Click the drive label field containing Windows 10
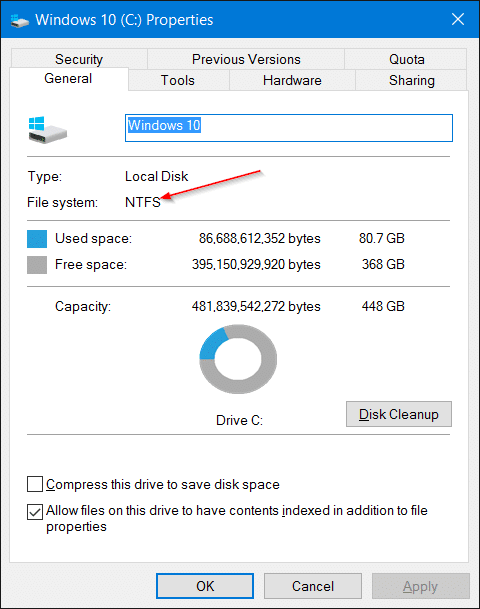The image size is (480, 609). click(289, 128)
